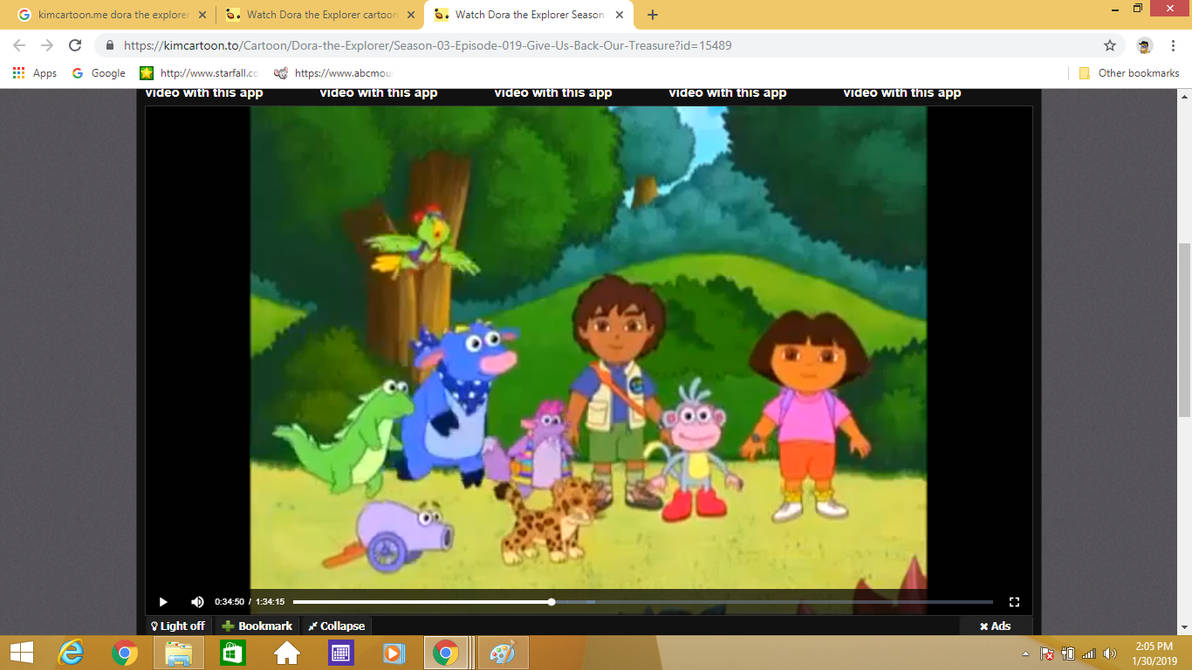Go forward in browser history
The image size is (1192, 670).
tap(47, 46)
